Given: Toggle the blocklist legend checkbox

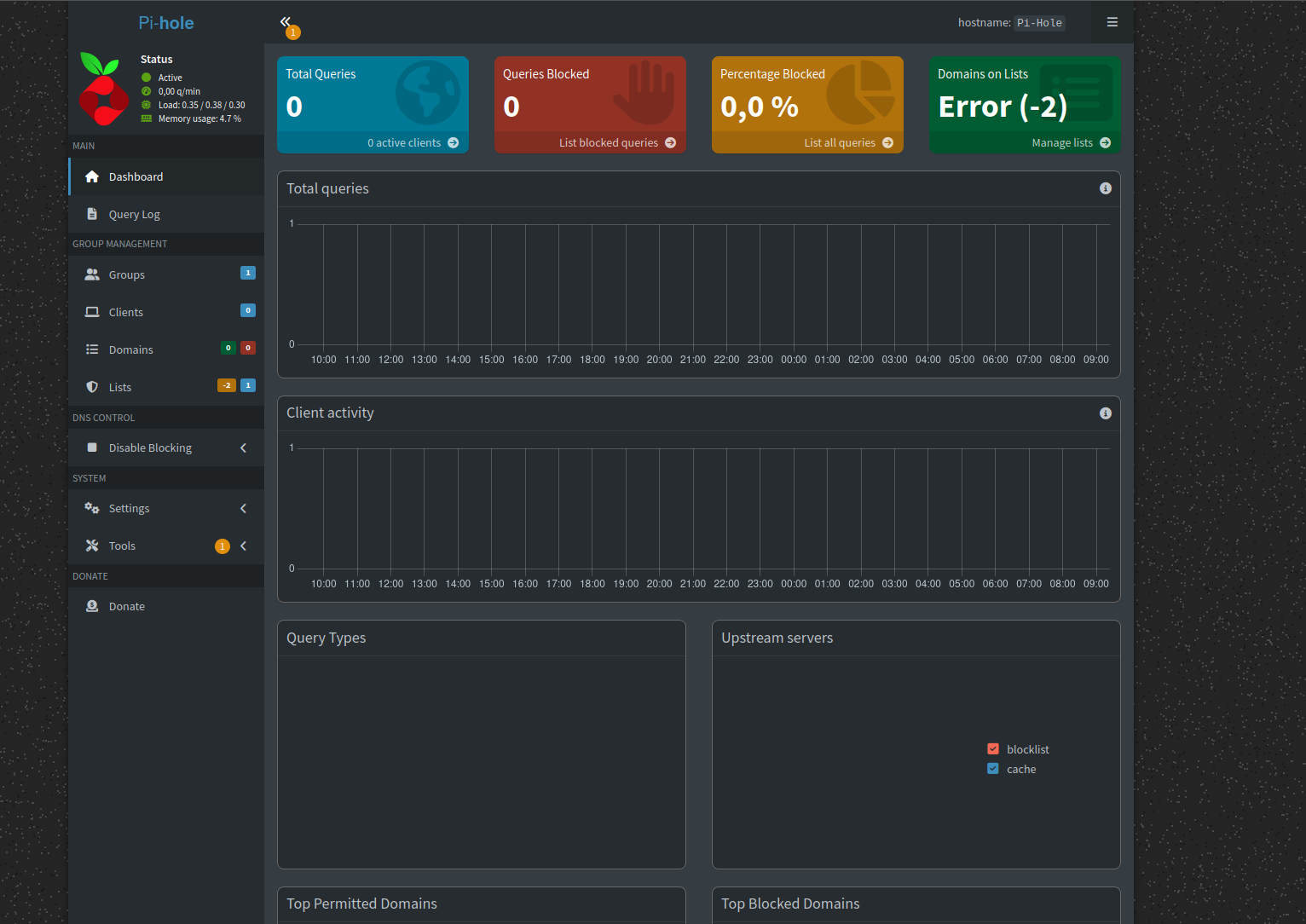Looking at the screenshot, I should [x=993, y=749].
